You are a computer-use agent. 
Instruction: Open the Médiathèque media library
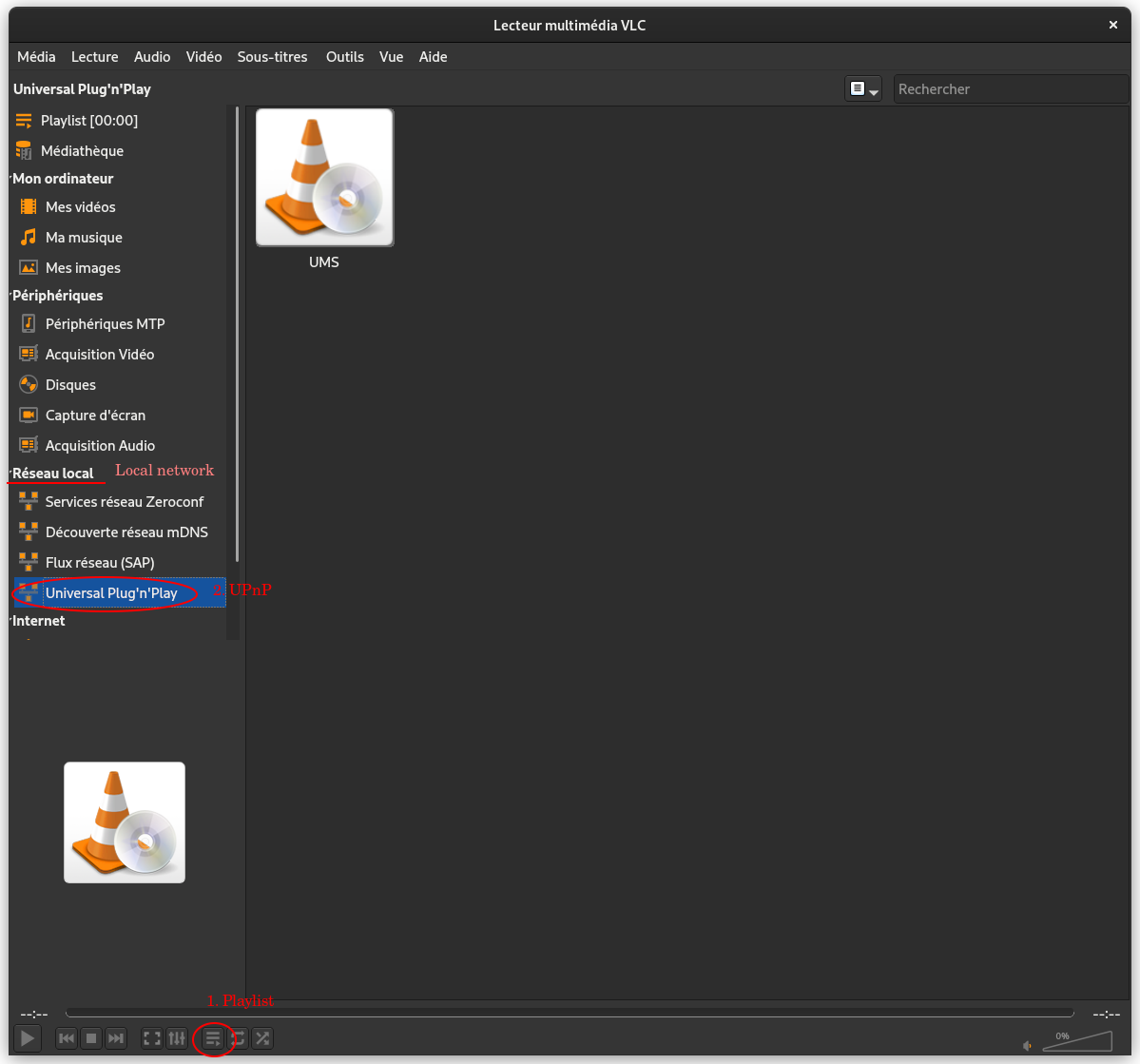pyautogui.click(x=120, y=151)
